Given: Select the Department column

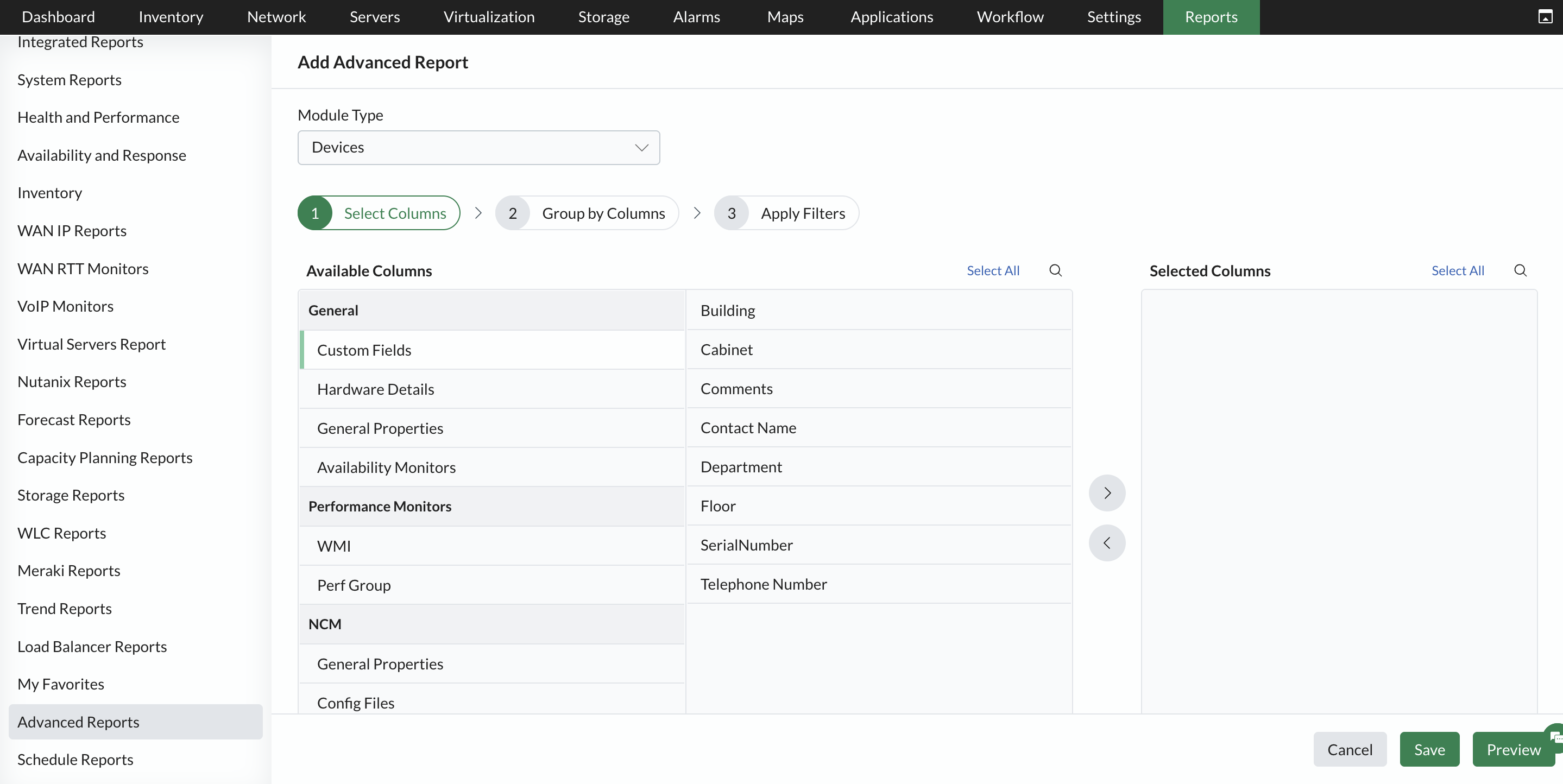Looking at the screenshot, I should (879, 467).
